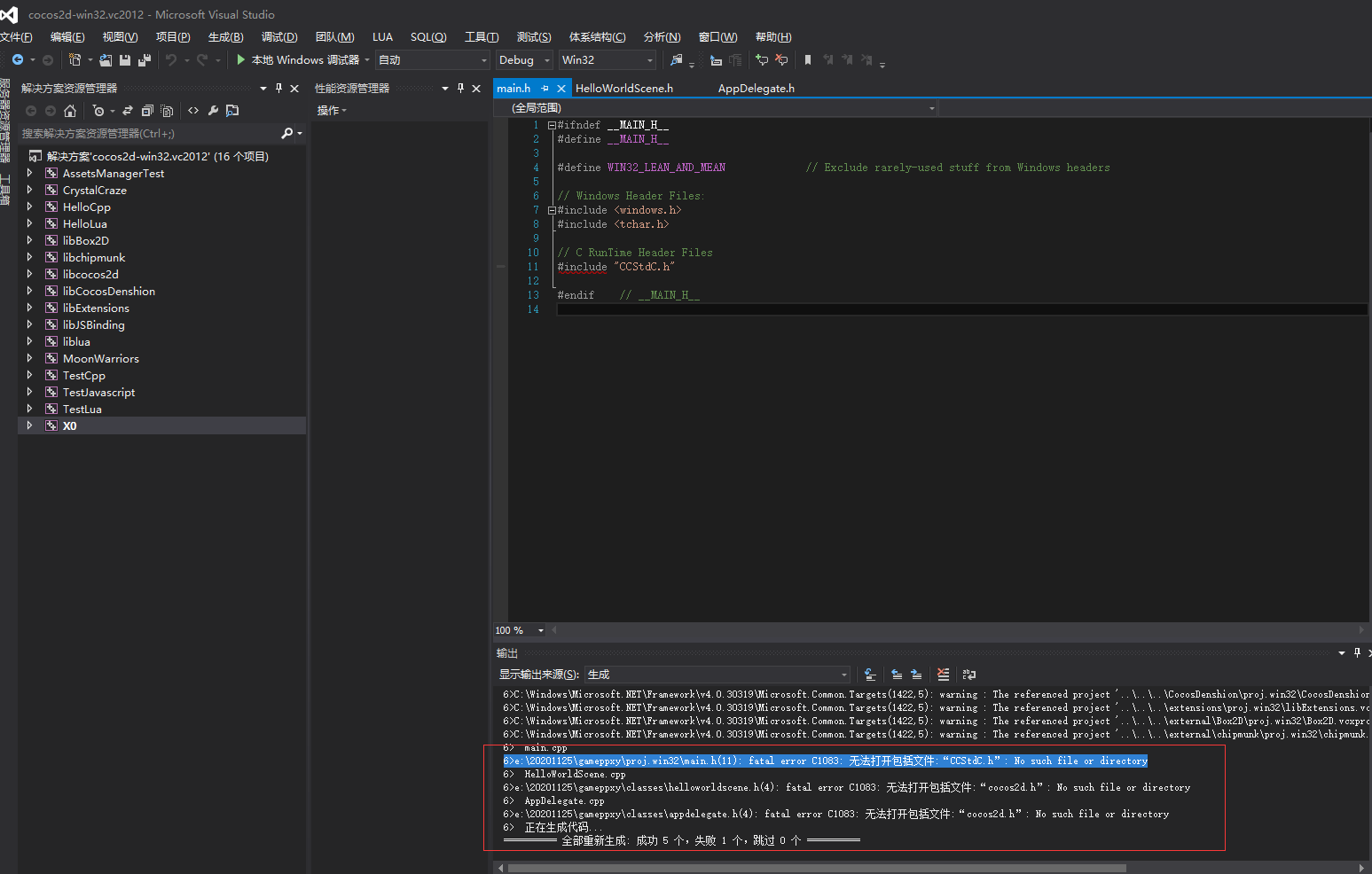
Task: Click the Navigate Backward toolbar arrow
Action: (x=17, y=60)
